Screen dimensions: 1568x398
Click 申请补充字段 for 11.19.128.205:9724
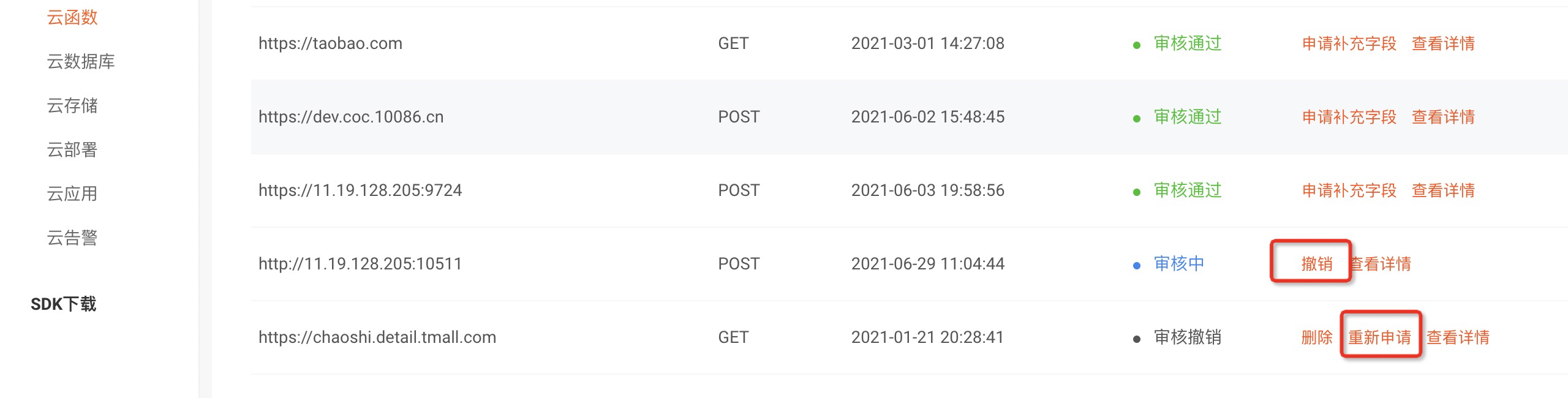tap(1349, 190)
